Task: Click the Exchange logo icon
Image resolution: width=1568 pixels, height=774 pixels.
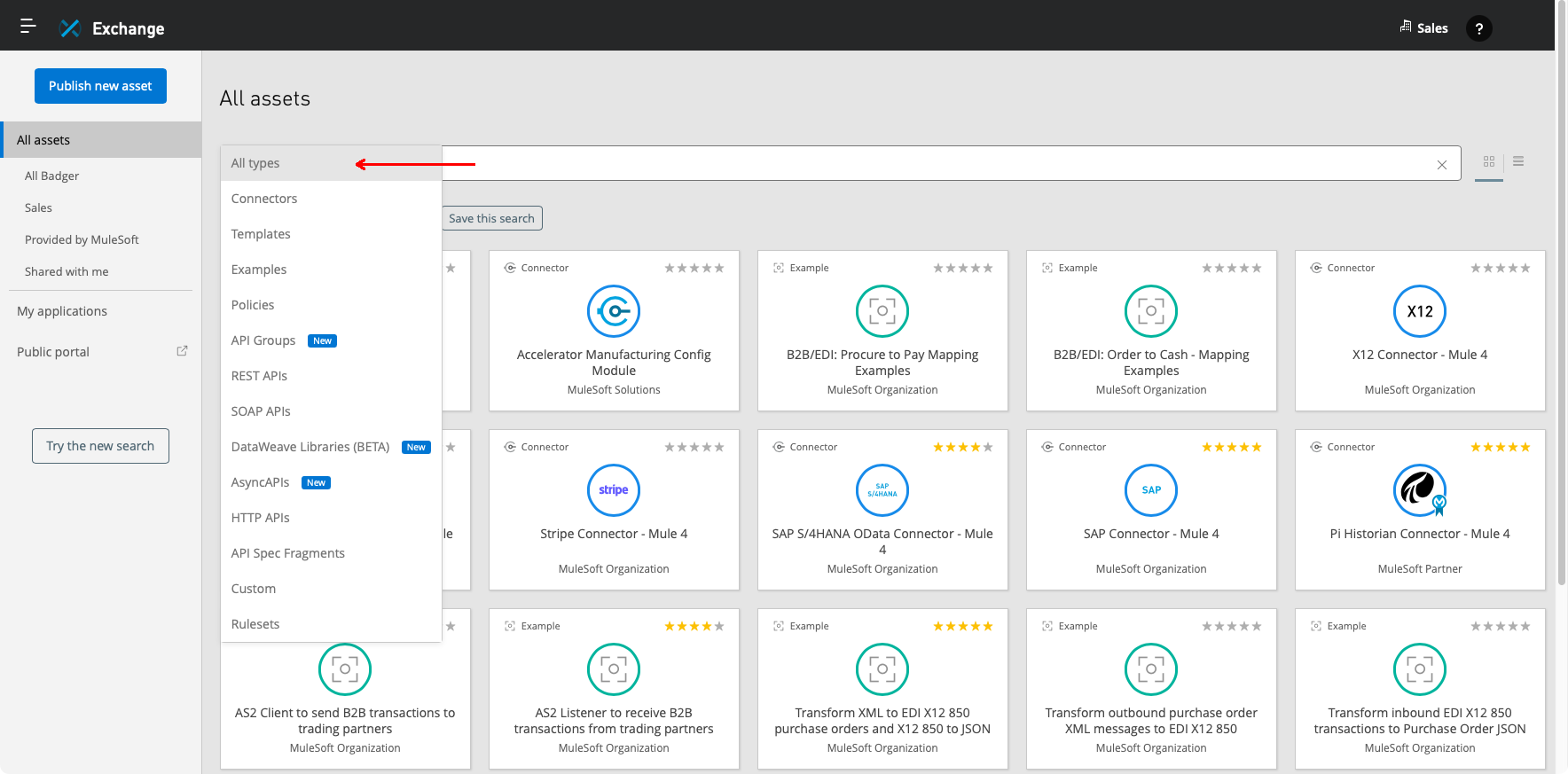Action: (70, 28)
